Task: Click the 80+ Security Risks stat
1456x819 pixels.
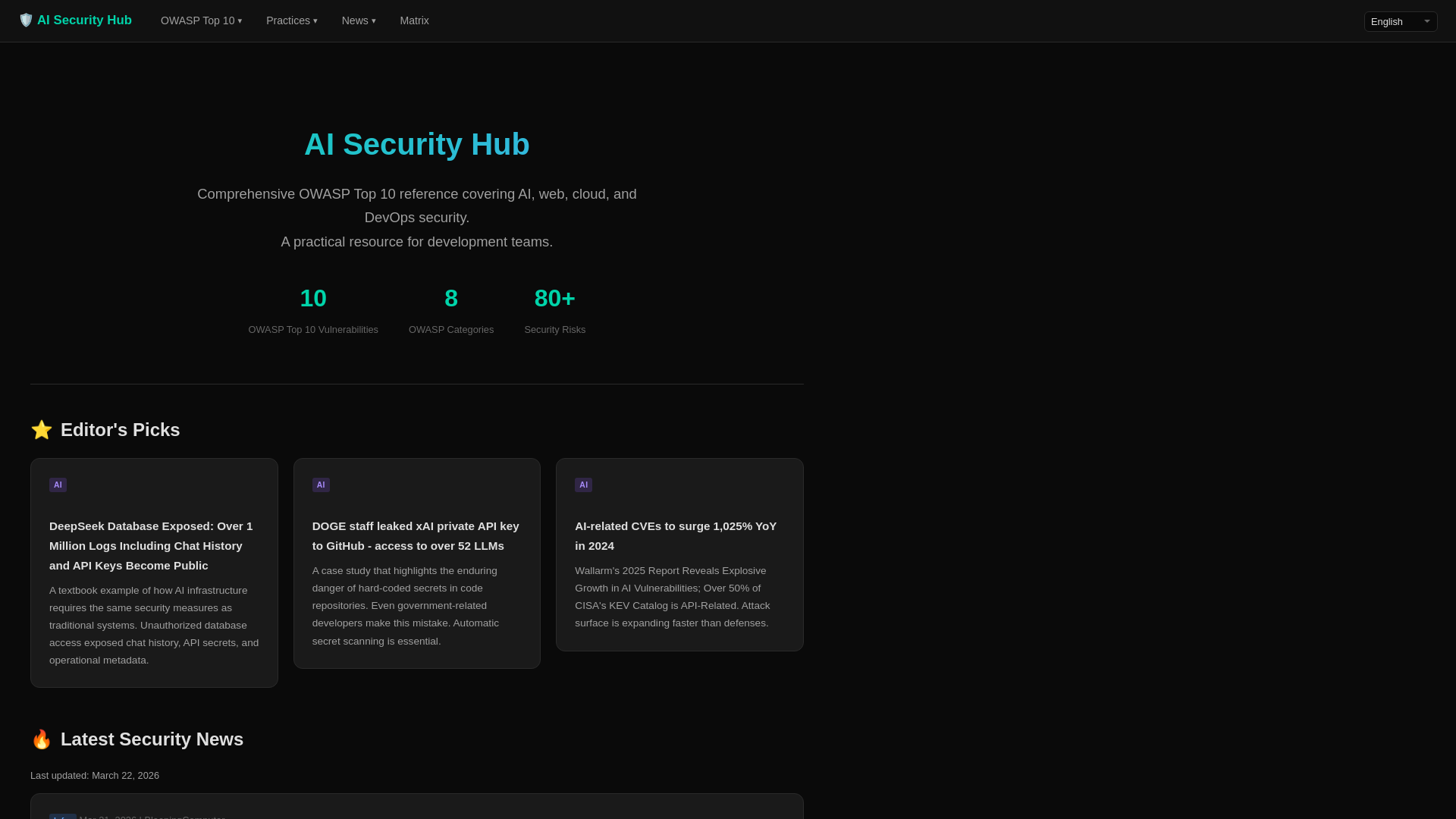Action: (554, 310)
